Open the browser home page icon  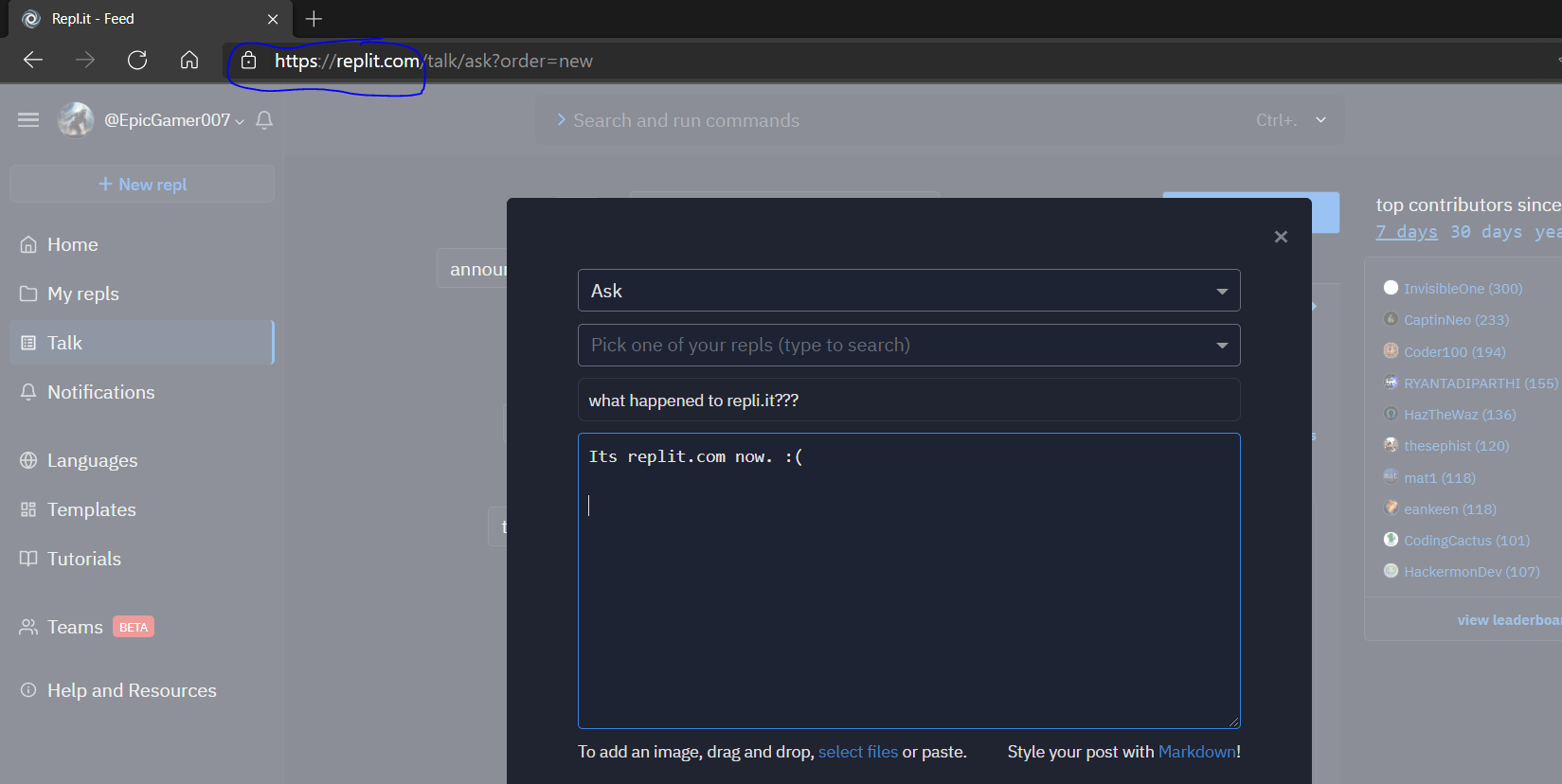pos(189,61)
